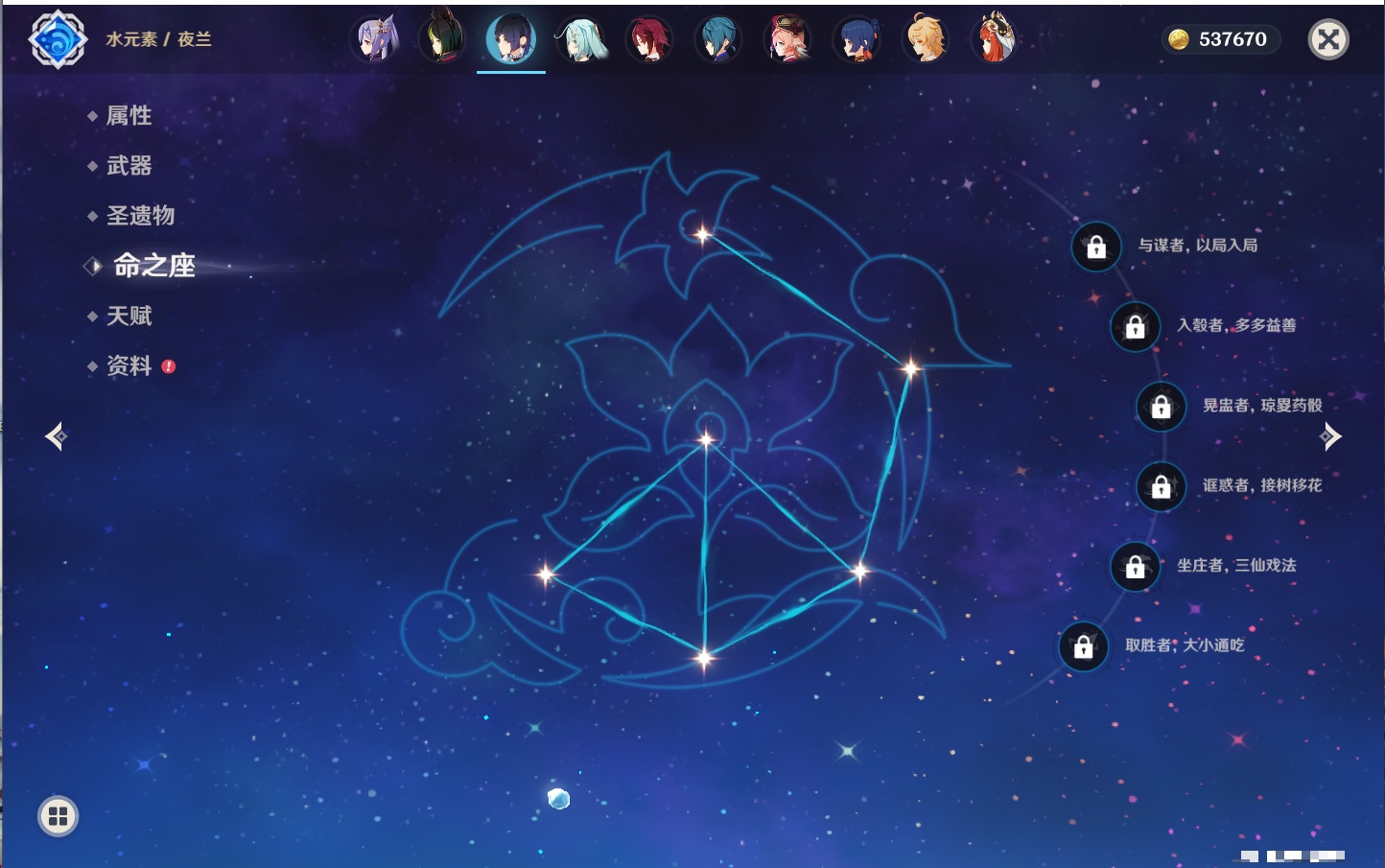Click the topmost star of the constellation
The width and height of the screenshot is (1385, 868).
click(702, 234)
